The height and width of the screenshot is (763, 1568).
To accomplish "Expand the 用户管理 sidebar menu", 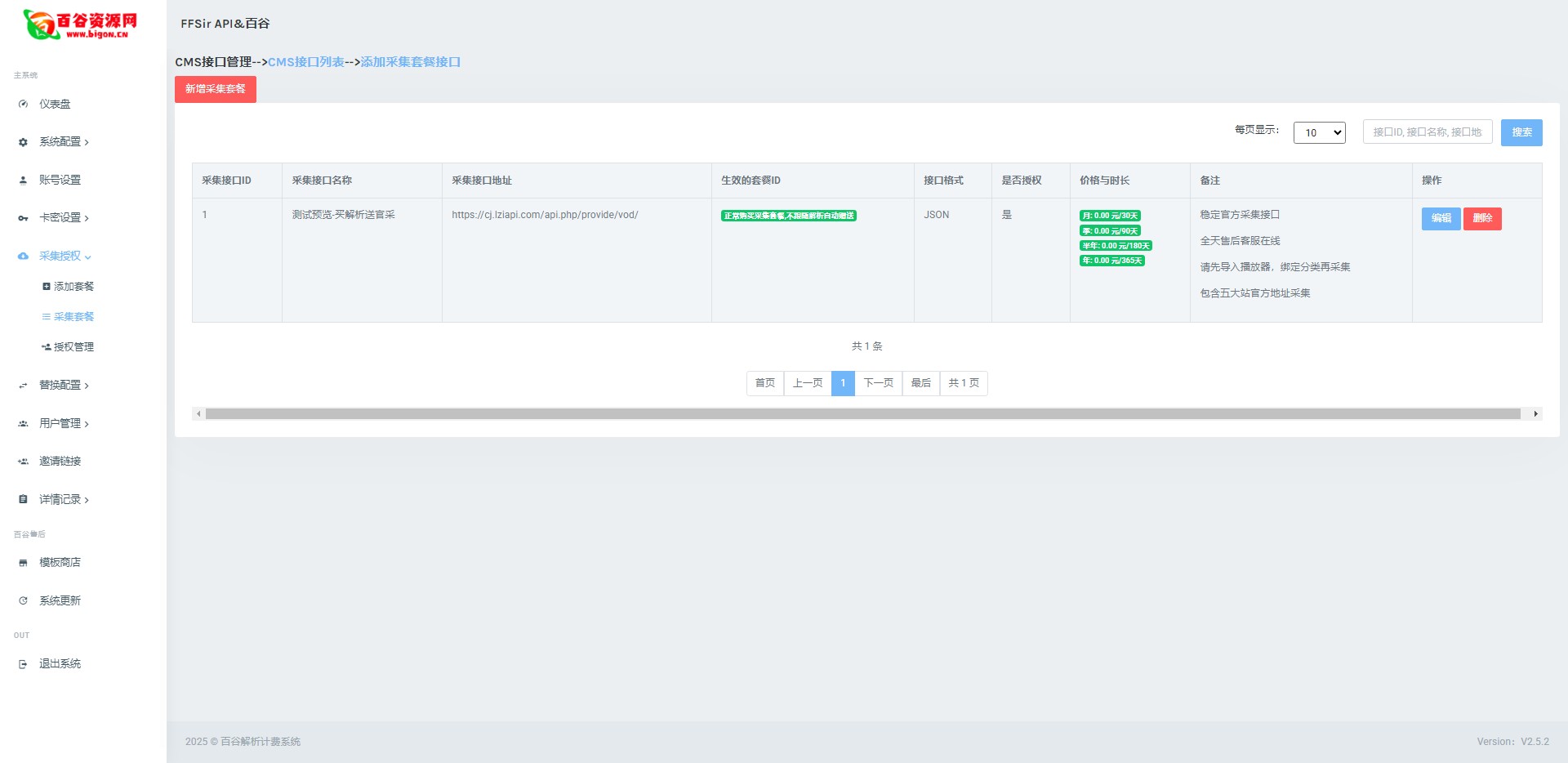I will [x=64, y=423].
